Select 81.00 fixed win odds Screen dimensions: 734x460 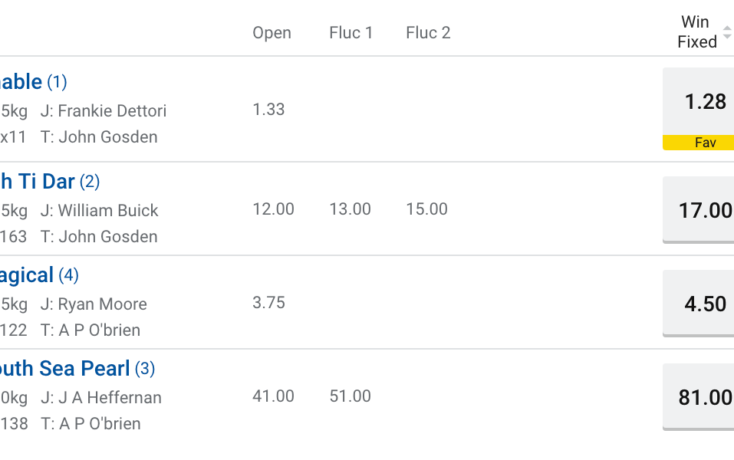pos(698,397)
